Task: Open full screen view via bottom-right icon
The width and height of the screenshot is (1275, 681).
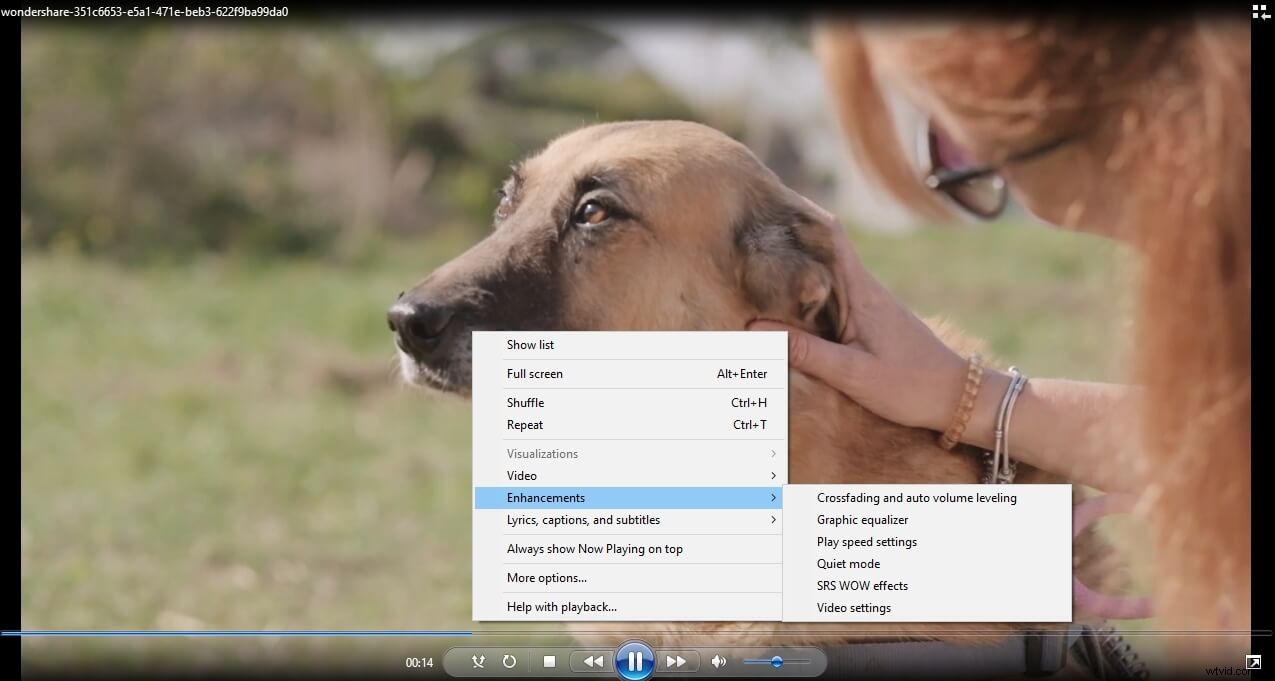Action: pyautogui.click(x=1253, y=662)
